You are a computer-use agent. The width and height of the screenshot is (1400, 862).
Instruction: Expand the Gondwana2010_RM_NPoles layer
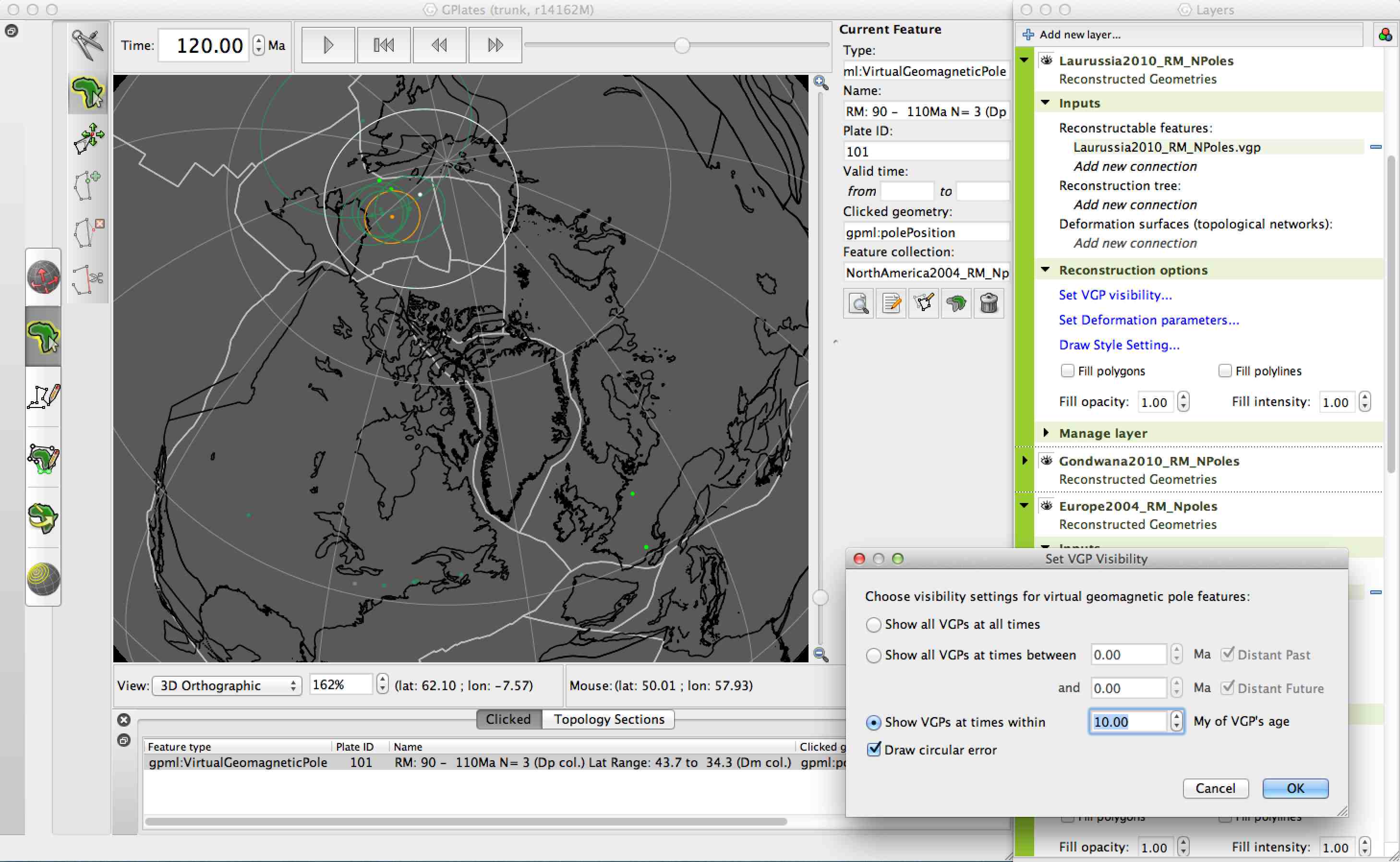pos(1024,460)
